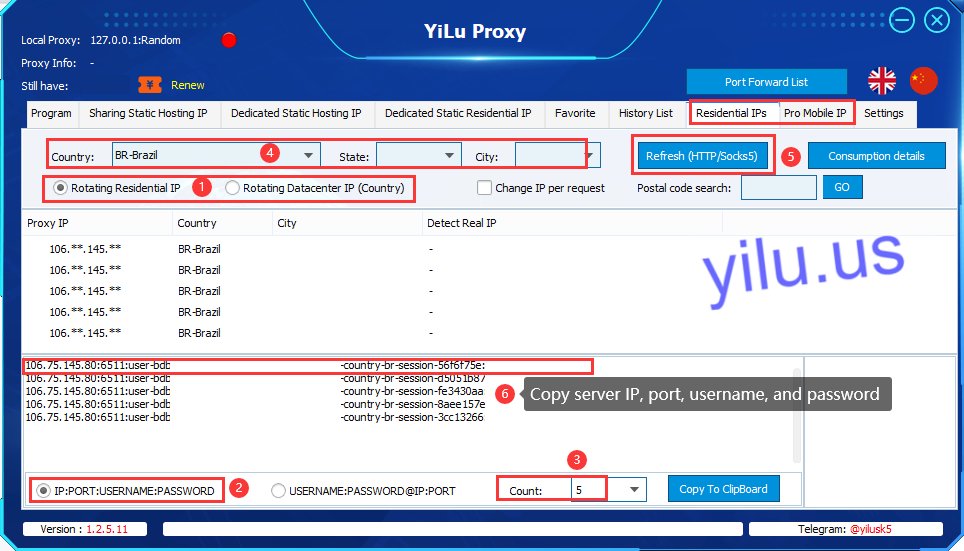Select the Residential IPs tab

click(731, 114)
